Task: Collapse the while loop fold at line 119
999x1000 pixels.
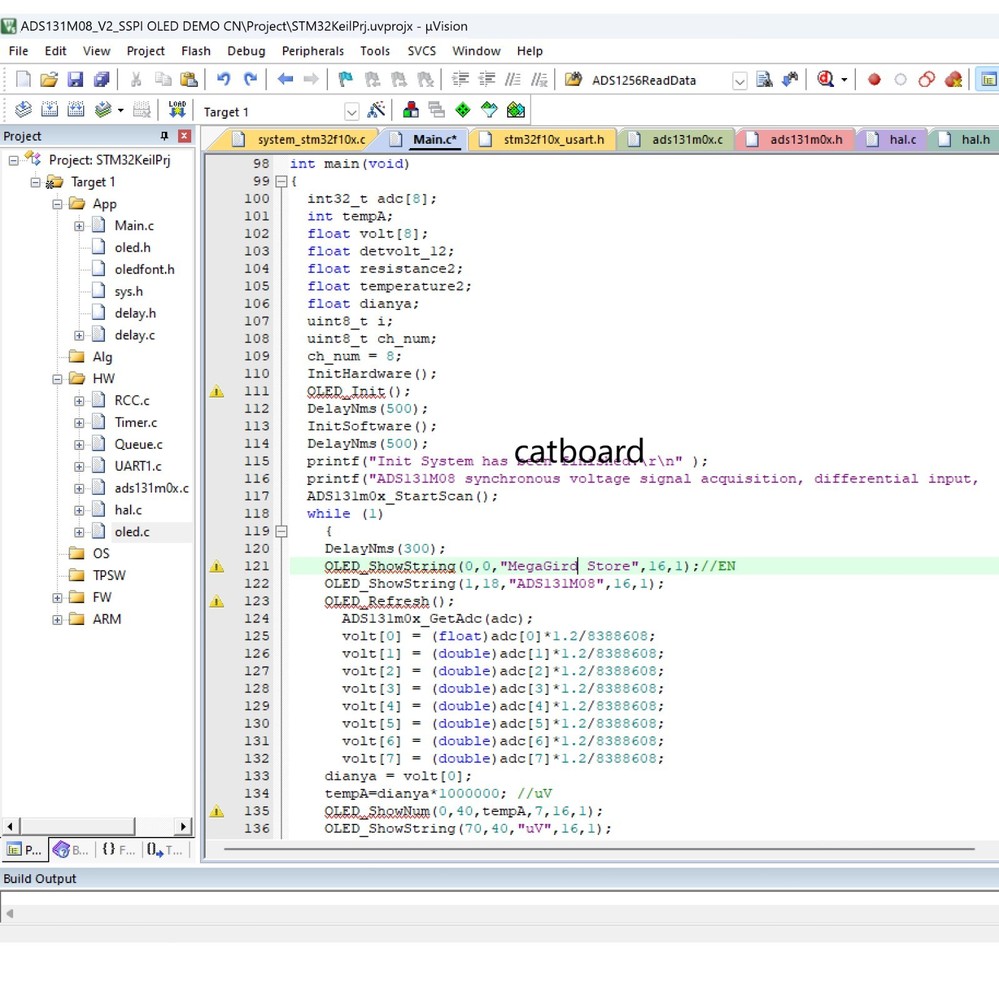Action: [281, 531]
